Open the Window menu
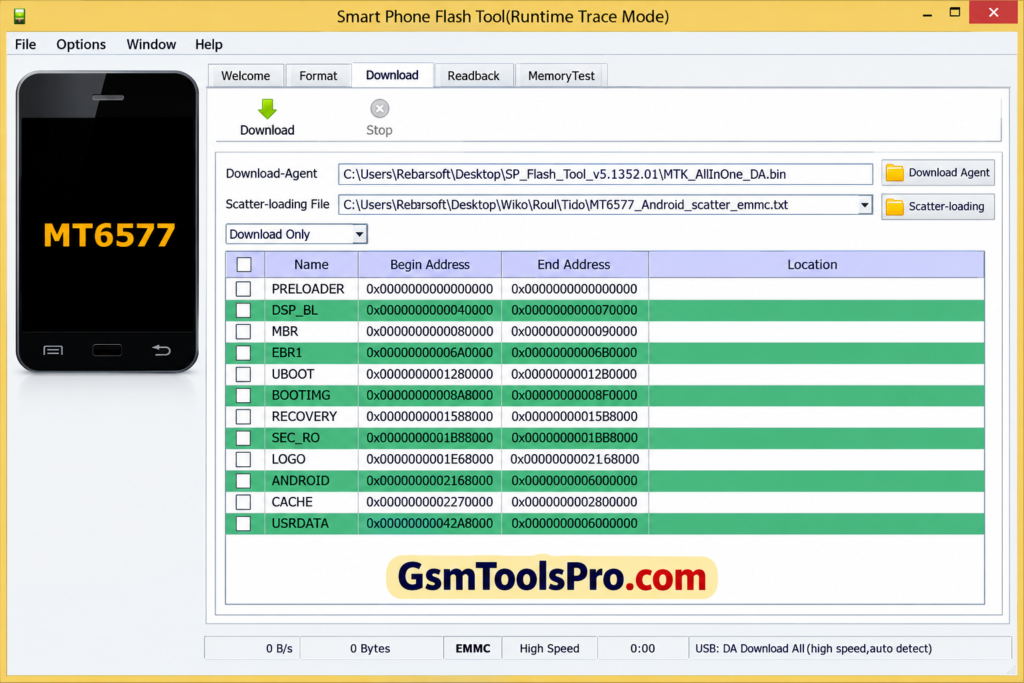Viewport: 1024px width, 683px height. (151, 44)
